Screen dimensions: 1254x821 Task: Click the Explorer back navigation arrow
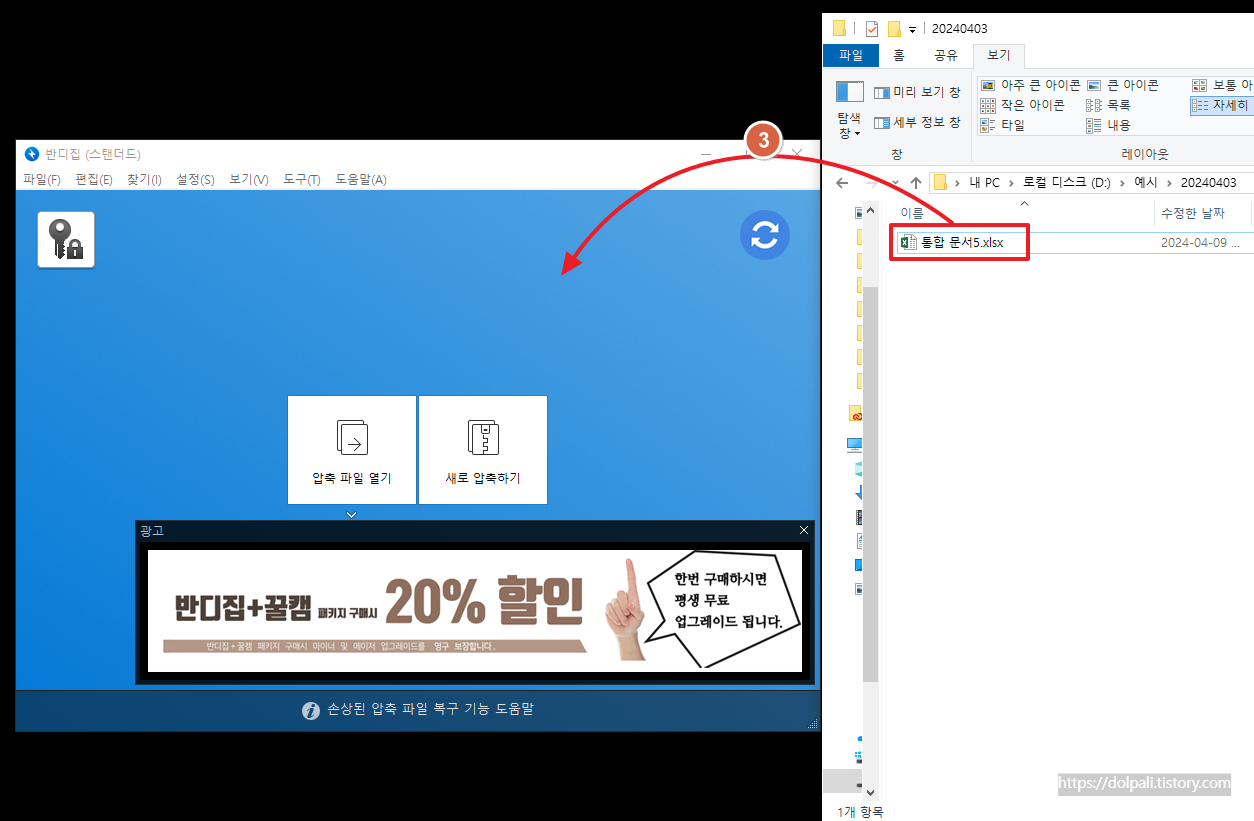842,183
